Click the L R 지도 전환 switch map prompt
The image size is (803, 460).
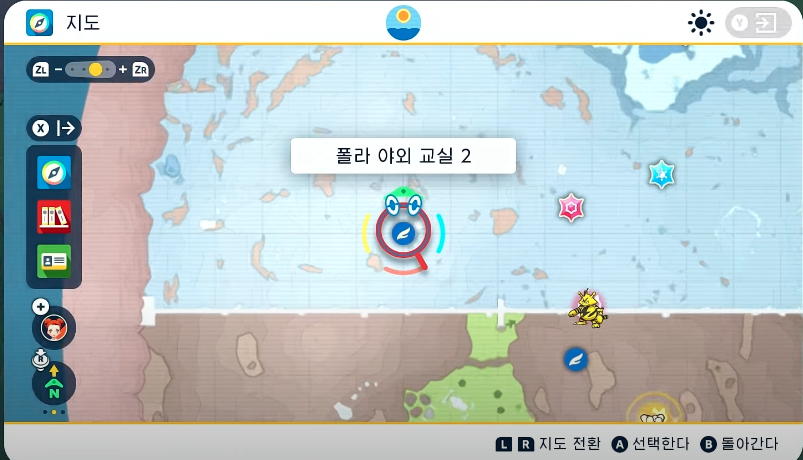[x=548, y=444]
